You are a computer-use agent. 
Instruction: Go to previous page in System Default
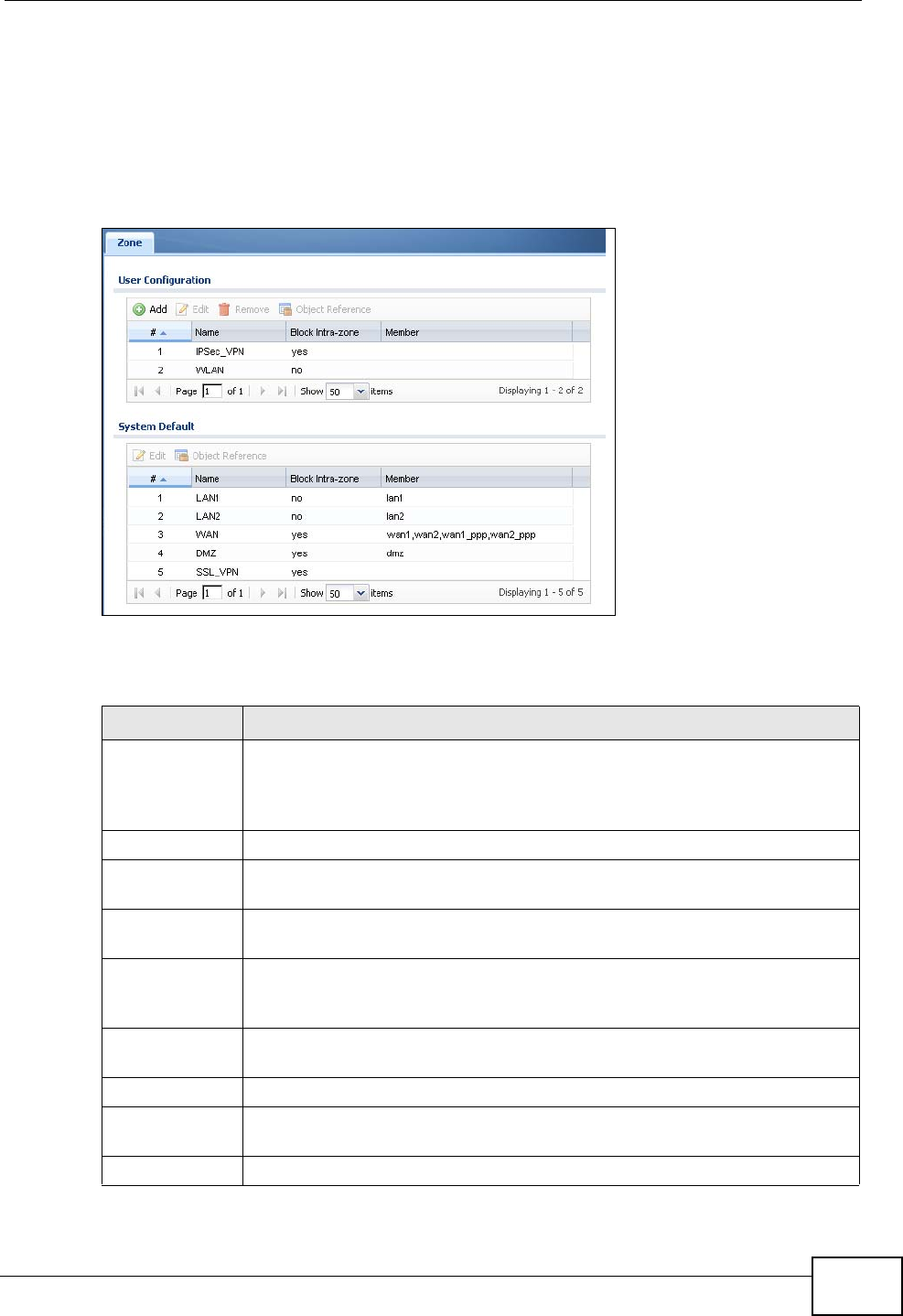pos(157,593)
